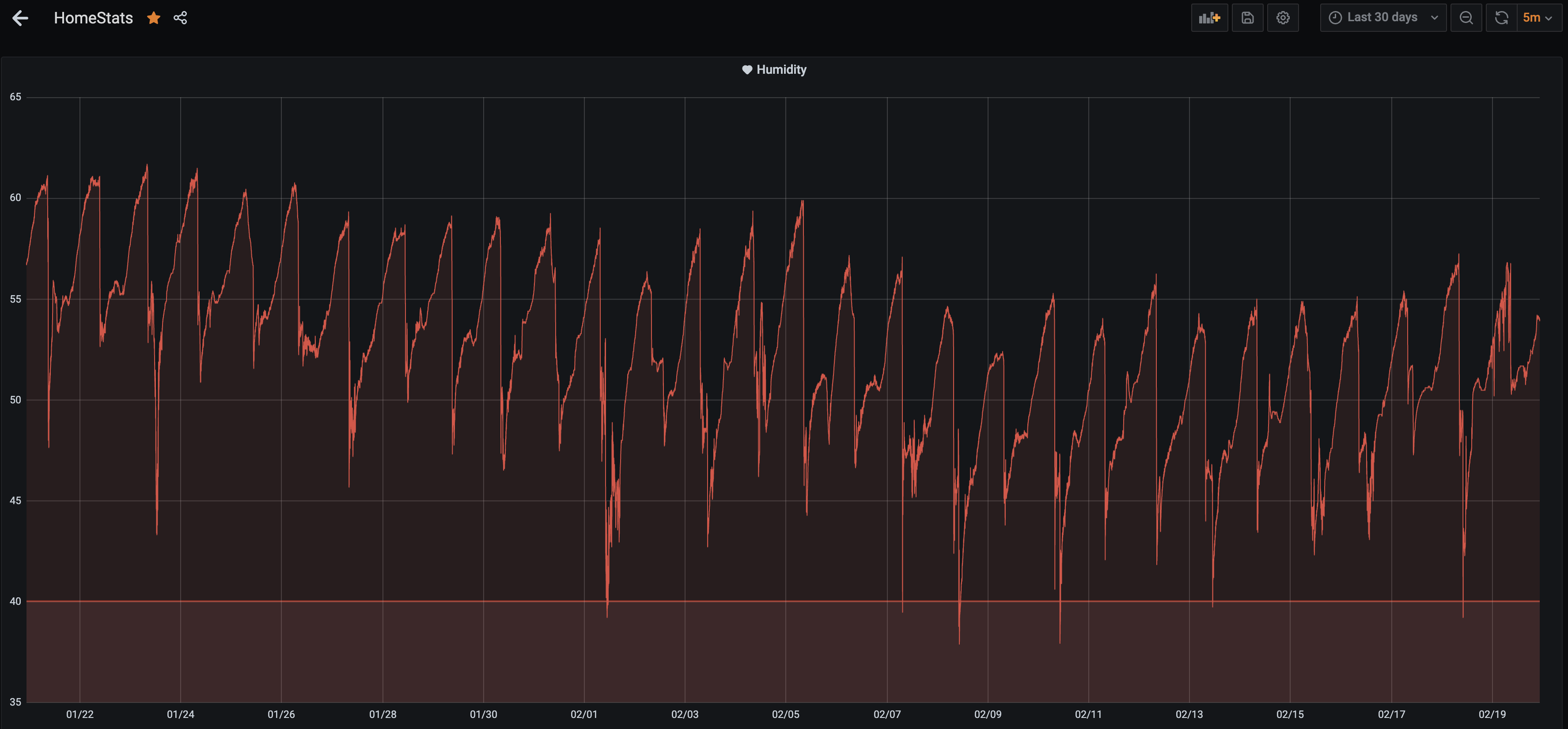Click the time range zoom out icon
Viewport: 1568px width, 729px height.
pos(1466,18)
